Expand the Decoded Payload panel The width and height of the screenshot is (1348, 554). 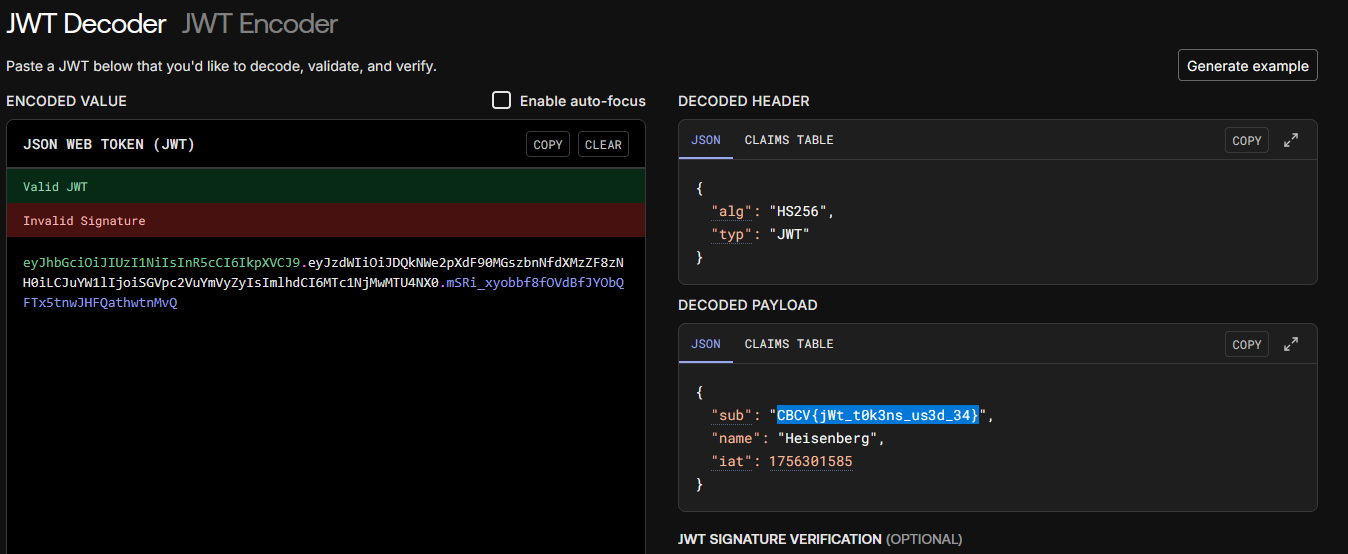[1291, 344]
